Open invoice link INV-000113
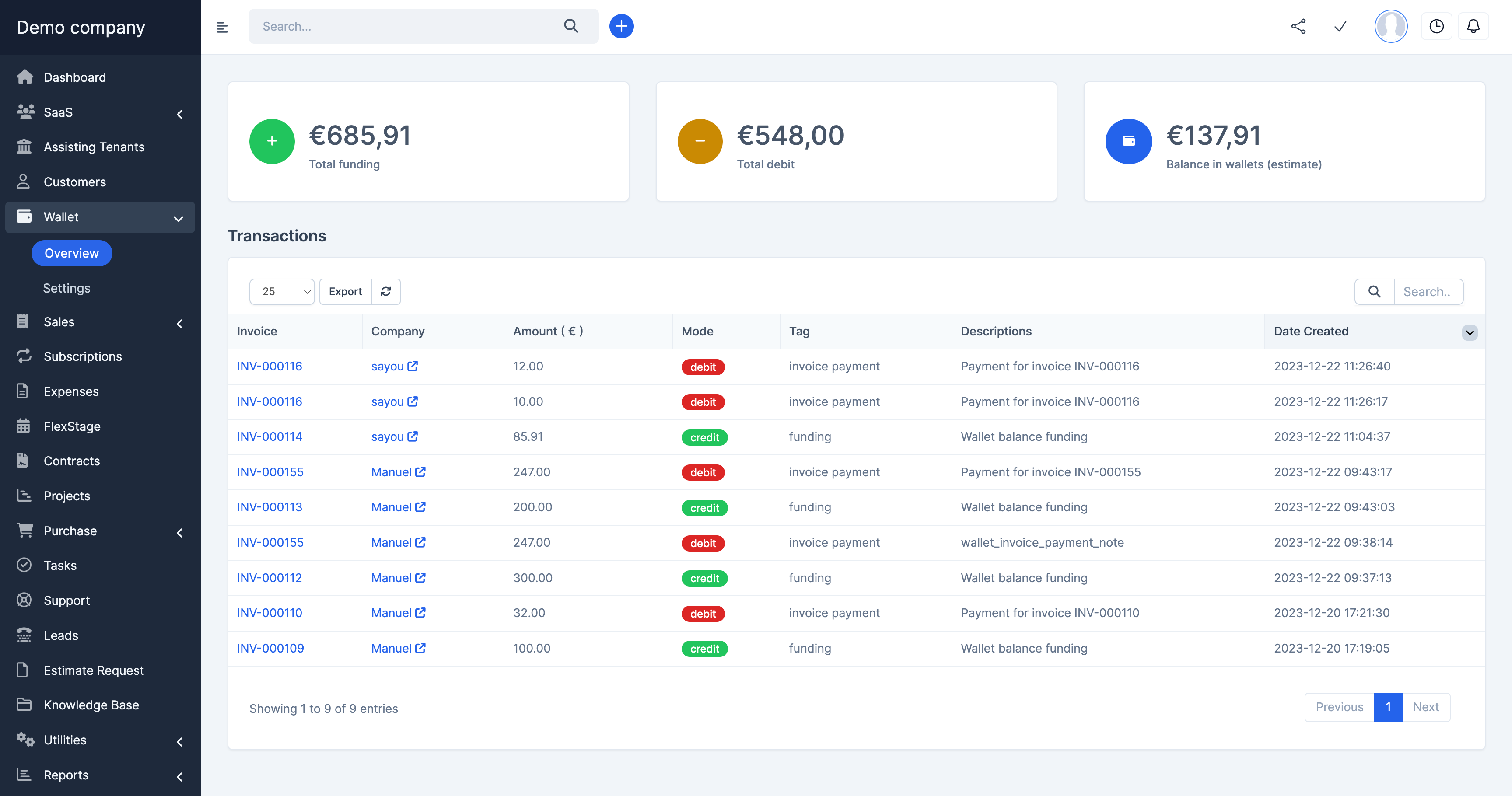Screen dimensions: 1512x796 click(x=269, y=507)
